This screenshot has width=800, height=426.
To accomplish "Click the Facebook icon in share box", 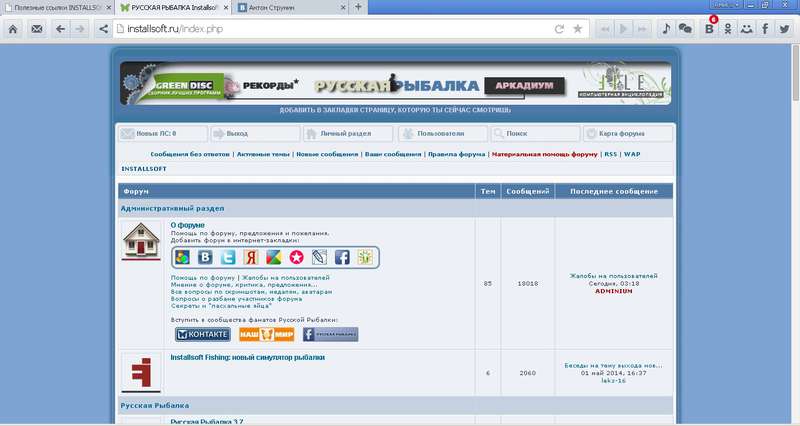I will pos(342,257).
